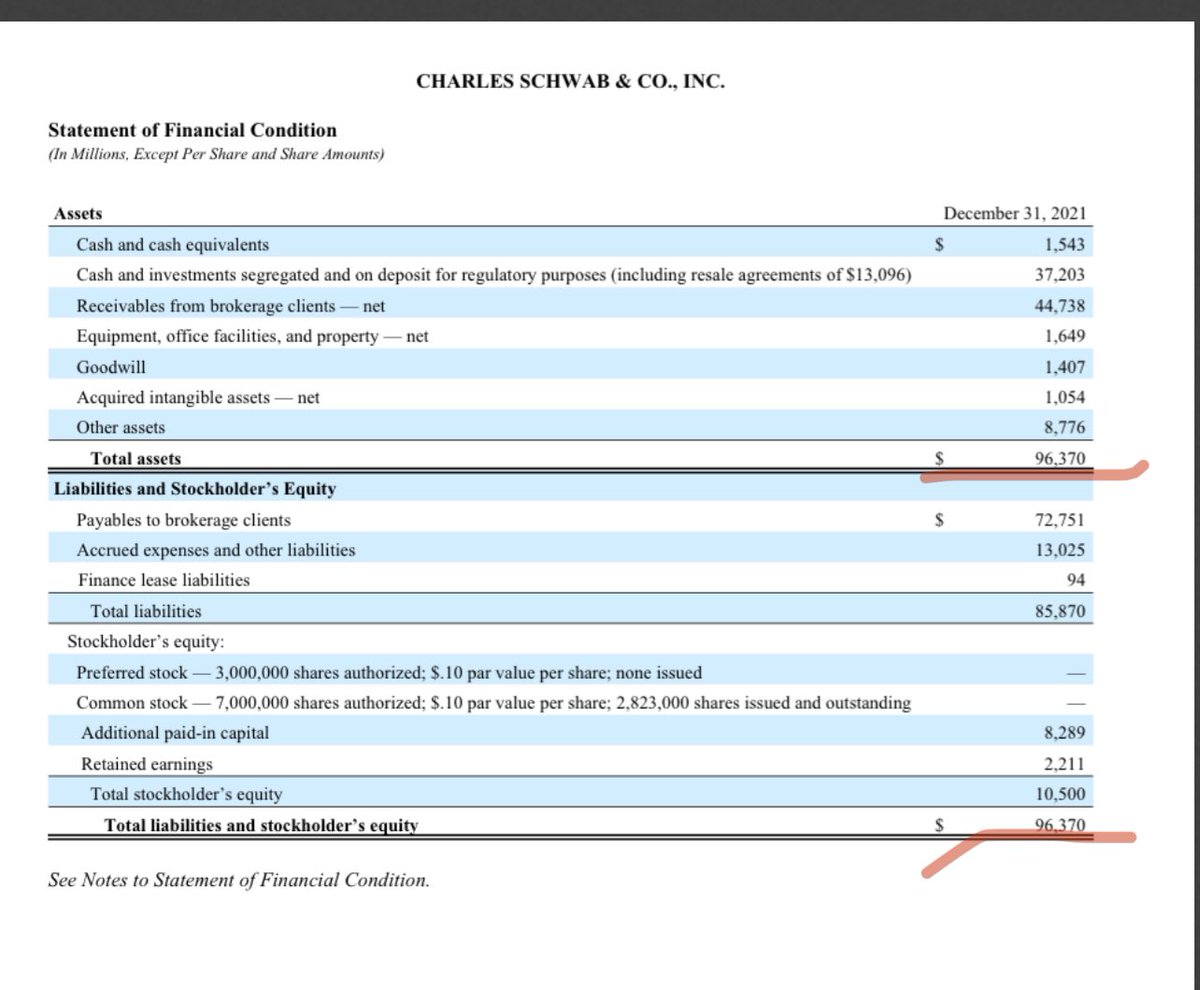Click the value 94
This screenshot has height=990, width=1200.
[x=1076, y=580]
